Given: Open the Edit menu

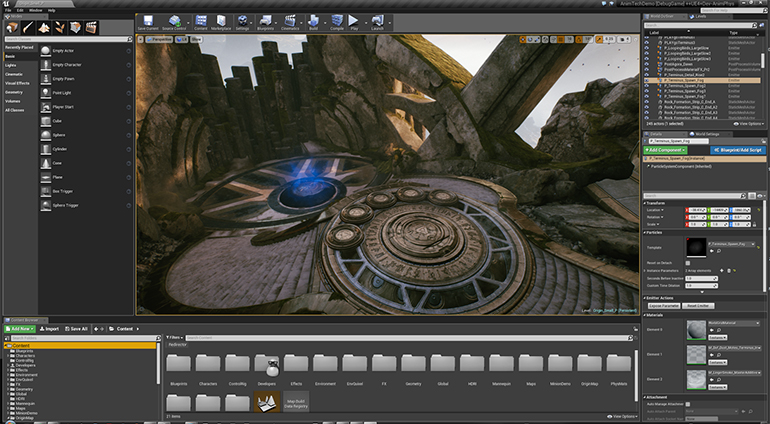Looking at the screenshot, I should point(20,10).
